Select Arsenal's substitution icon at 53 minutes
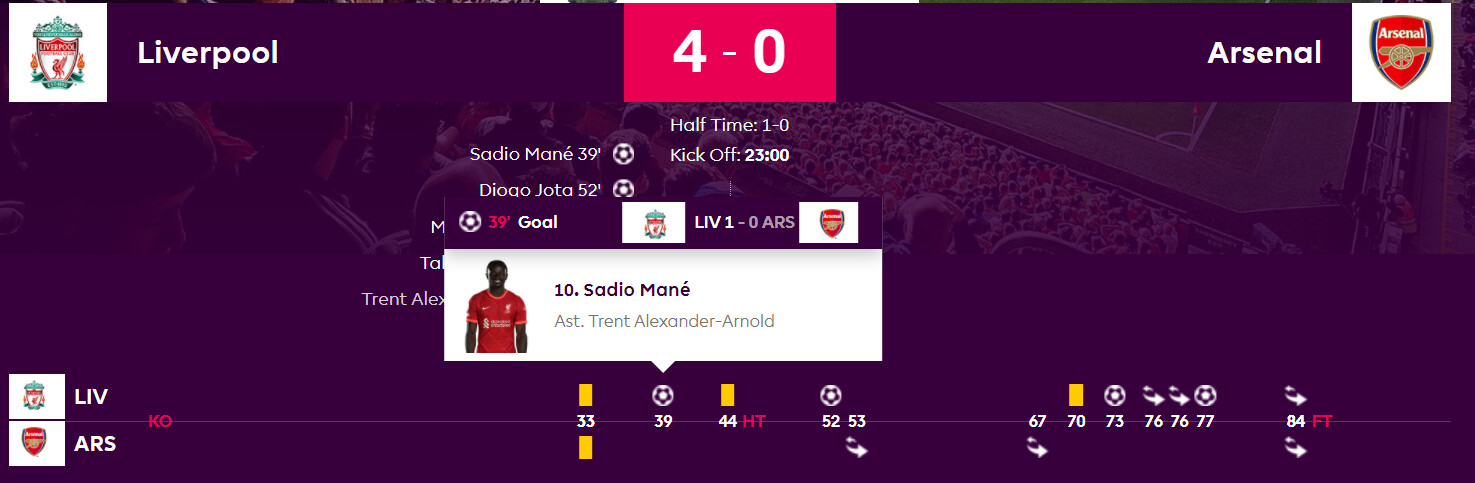 pos(857,449)
